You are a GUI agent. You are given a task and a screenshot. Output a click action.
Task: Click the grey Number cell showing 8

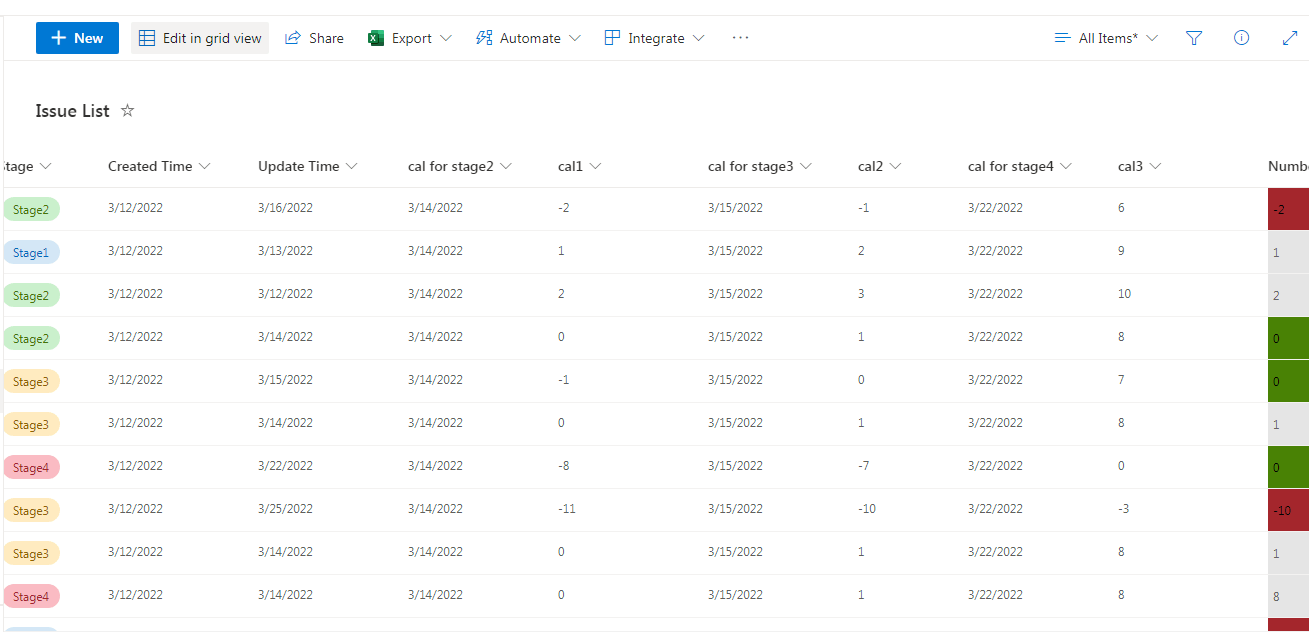pos(1288,597)
